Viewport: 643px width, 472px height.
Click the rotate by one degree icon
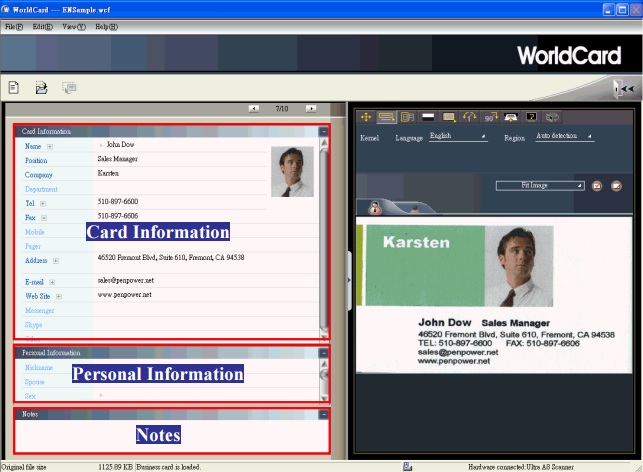coord(470,117)
